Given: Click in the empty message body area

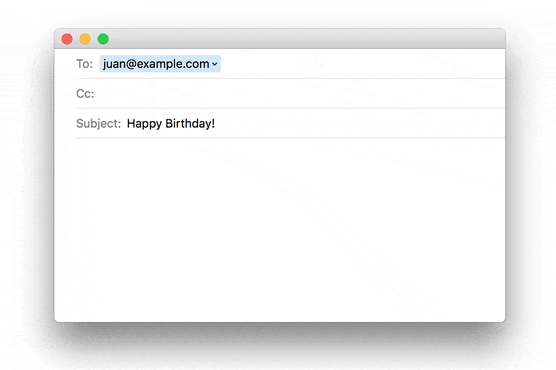Looking at the screenshot, I should tap(280, 230).
